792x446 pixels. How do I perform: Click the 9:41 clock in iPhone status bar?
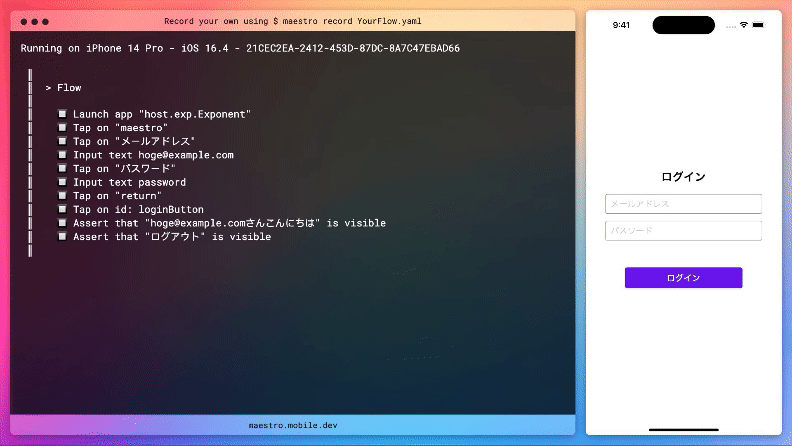(x=621, y=26)
